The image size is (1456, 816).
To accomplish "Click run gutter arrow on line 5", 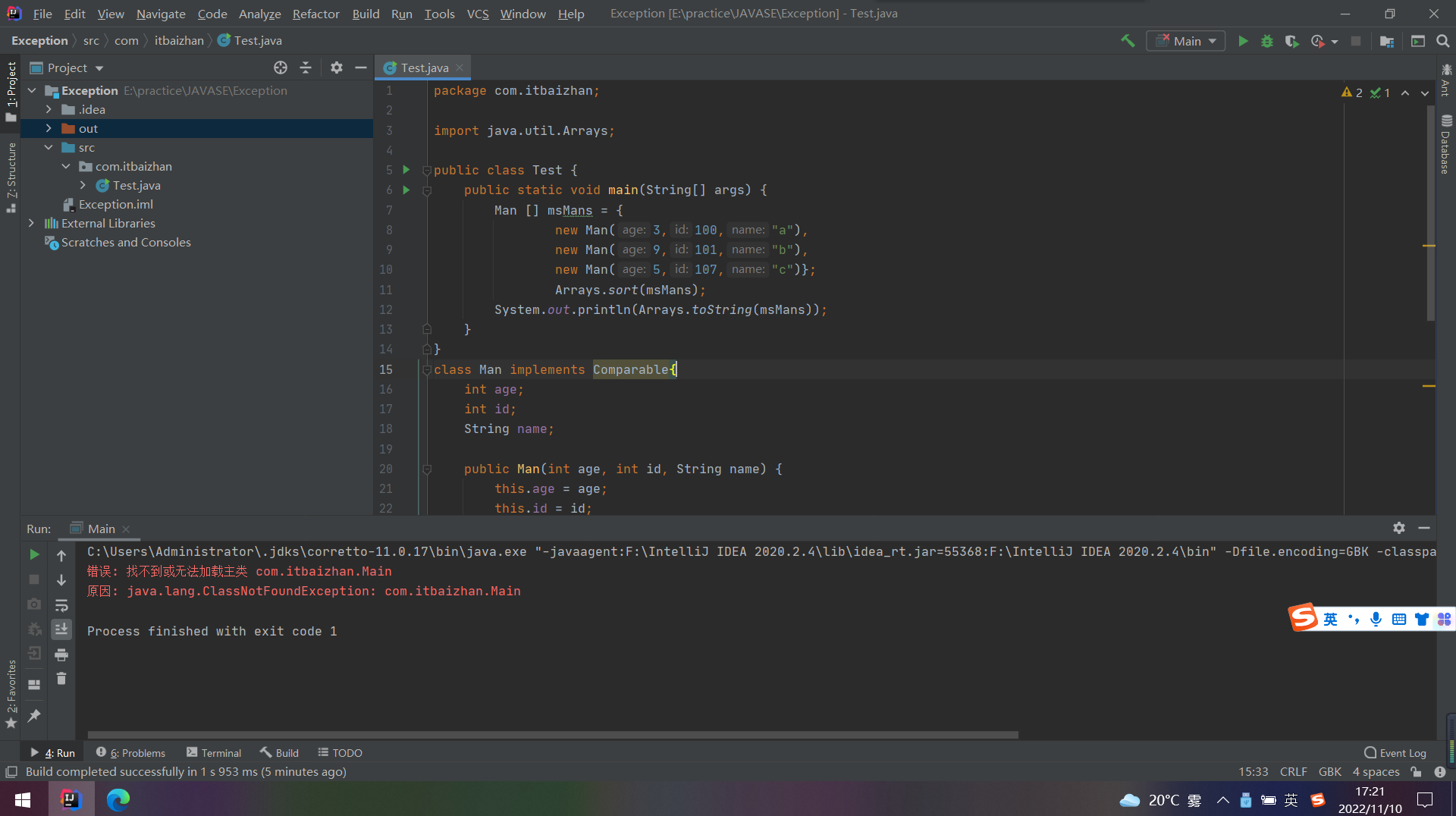I will 406,169.
